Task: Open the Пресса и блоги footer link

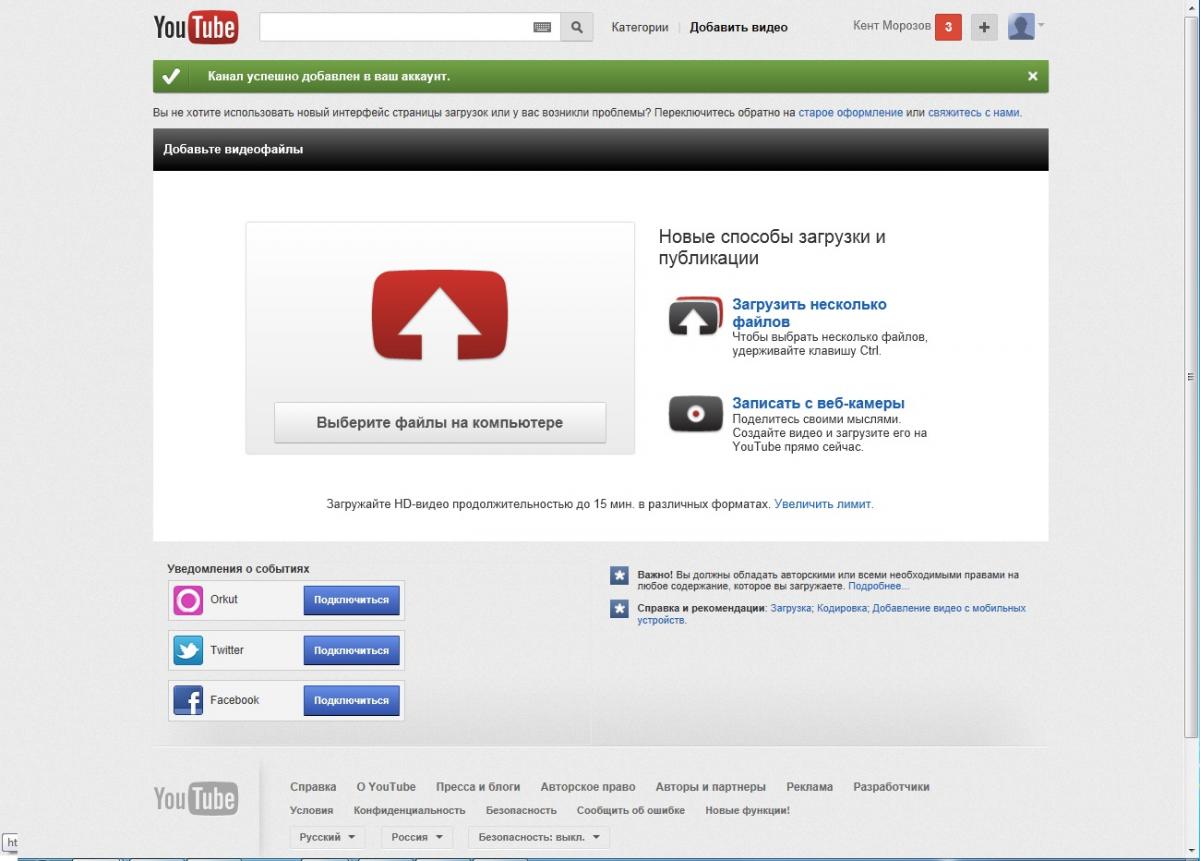Action: coord(478,787)
